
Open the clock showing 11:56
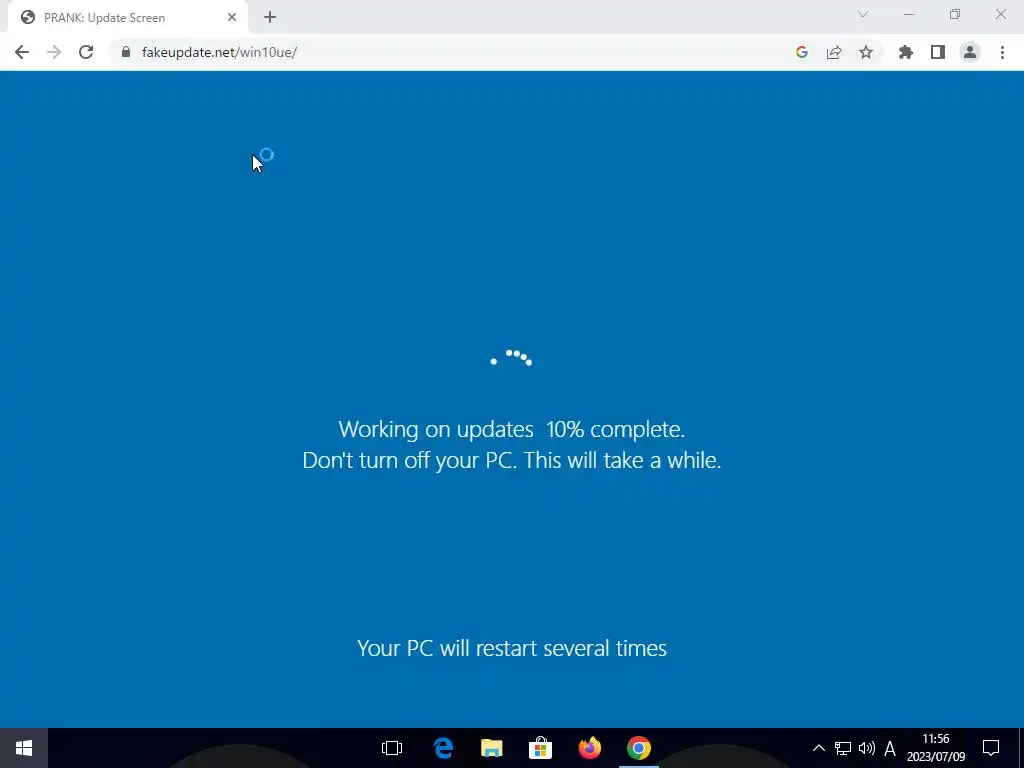pos(936,748)
